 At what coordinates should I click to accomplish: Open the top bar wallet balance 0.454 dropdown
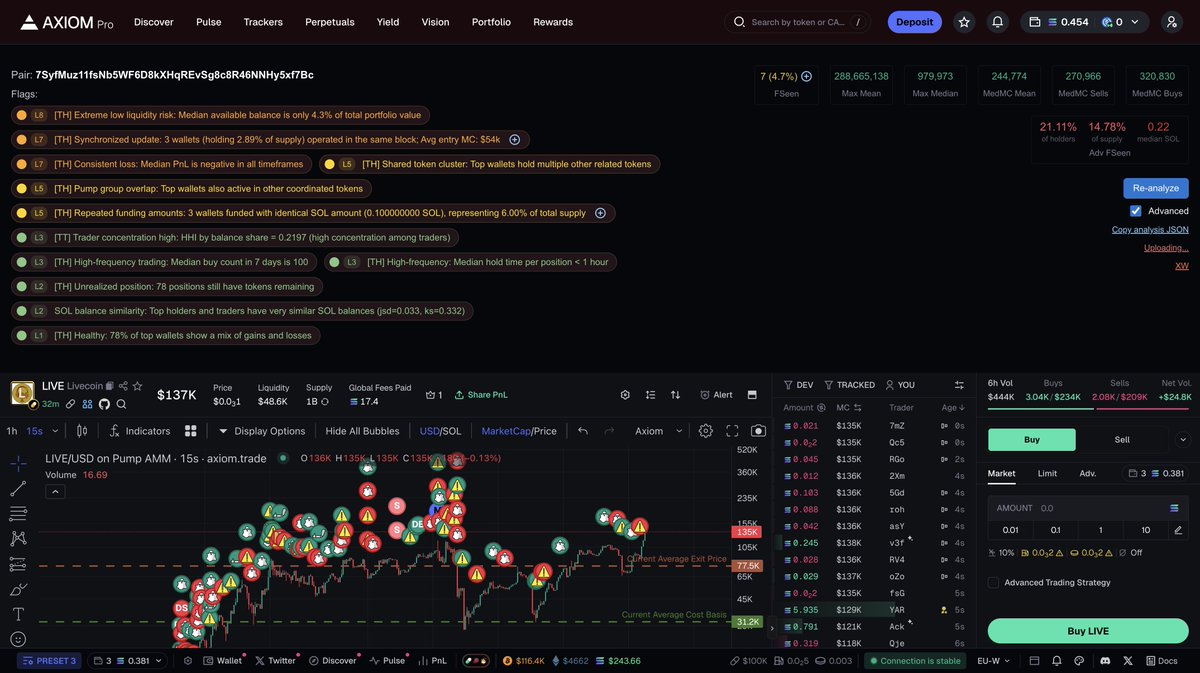tap(1085, 22)
